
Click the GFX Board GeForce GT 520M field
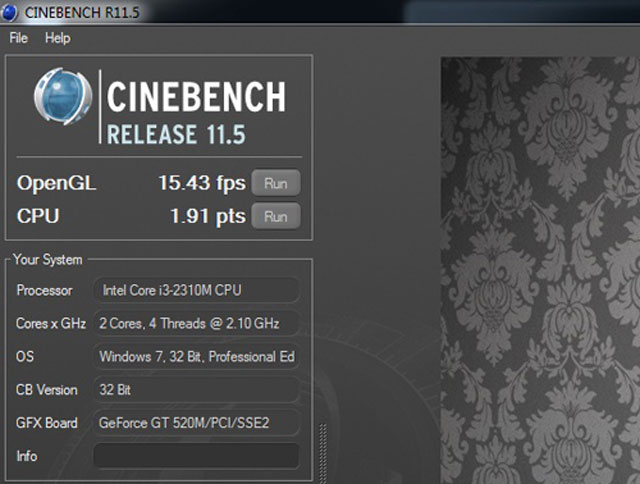pos(196,422)
